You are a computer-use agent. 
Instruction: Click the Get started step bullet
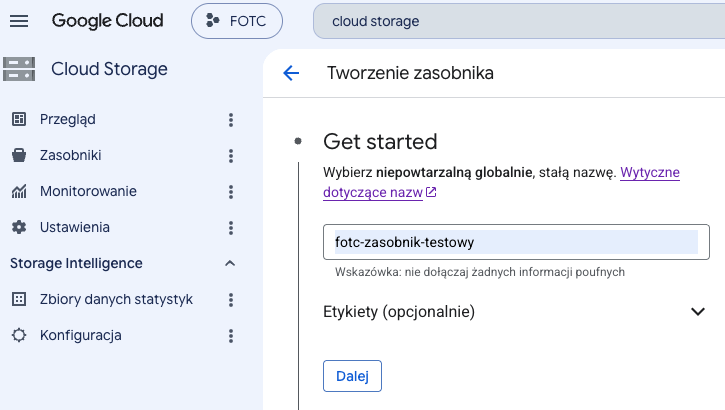pos(298,141)
